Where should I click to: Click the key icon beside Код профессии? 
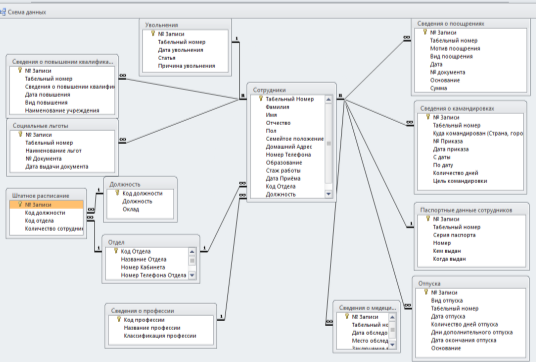coord(119,319)
